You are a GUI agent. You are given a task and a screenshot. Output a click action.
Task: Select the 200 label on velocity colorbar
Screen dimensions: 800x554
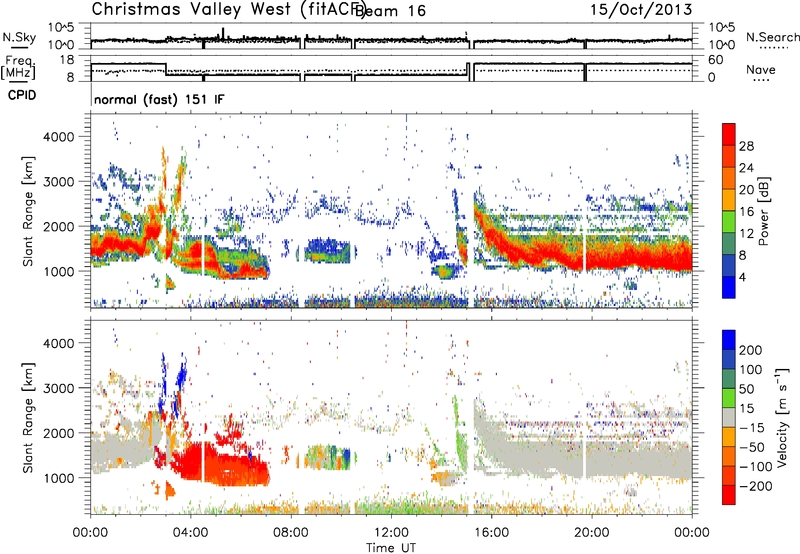click(751, 350)
